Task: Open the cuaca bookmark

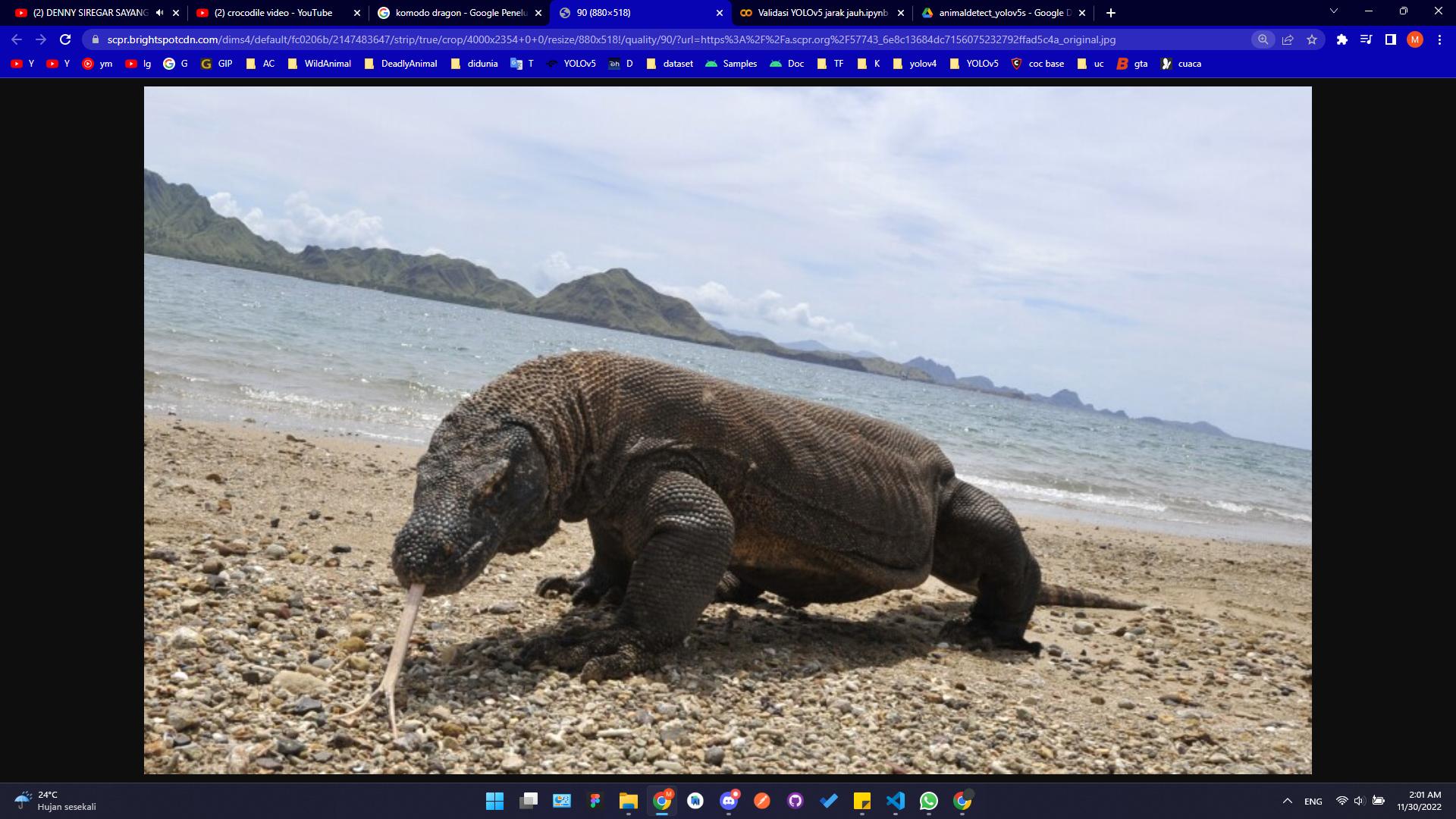Action: coord(1181,64)
